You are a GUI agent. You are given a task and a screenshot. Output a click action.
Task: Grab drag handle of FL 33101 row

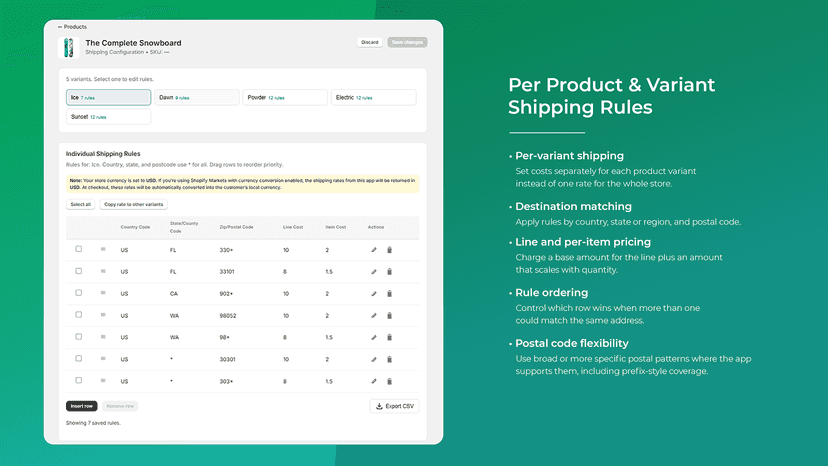coord(103,271)
